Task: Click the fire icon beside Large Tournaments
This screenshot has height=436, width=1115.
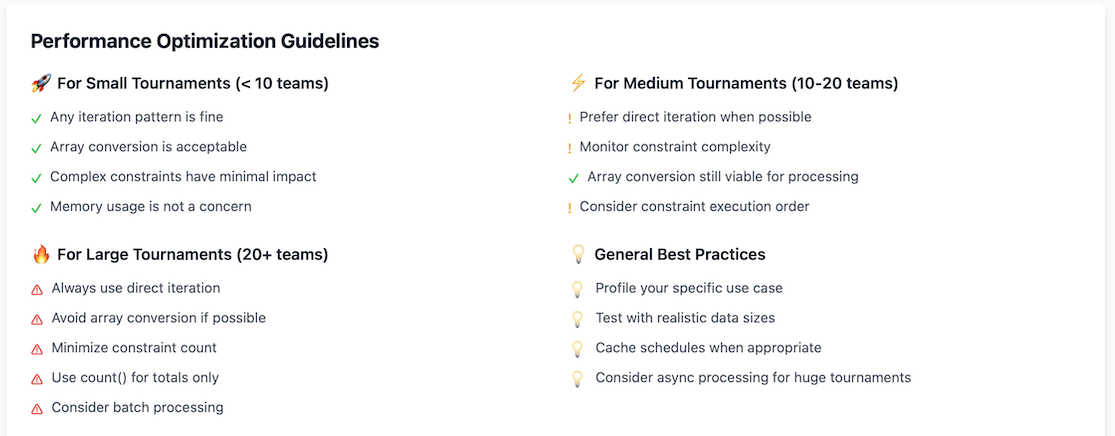Action: (40, 255)
